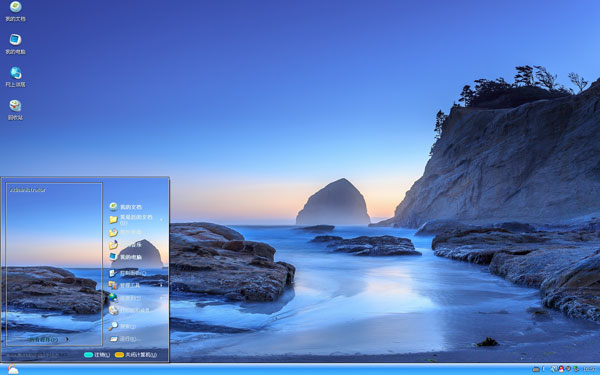Viewport: 600px width, 375px height.
Task: Expand the arrow beside 我最近的文档
Action: [161, 220]
